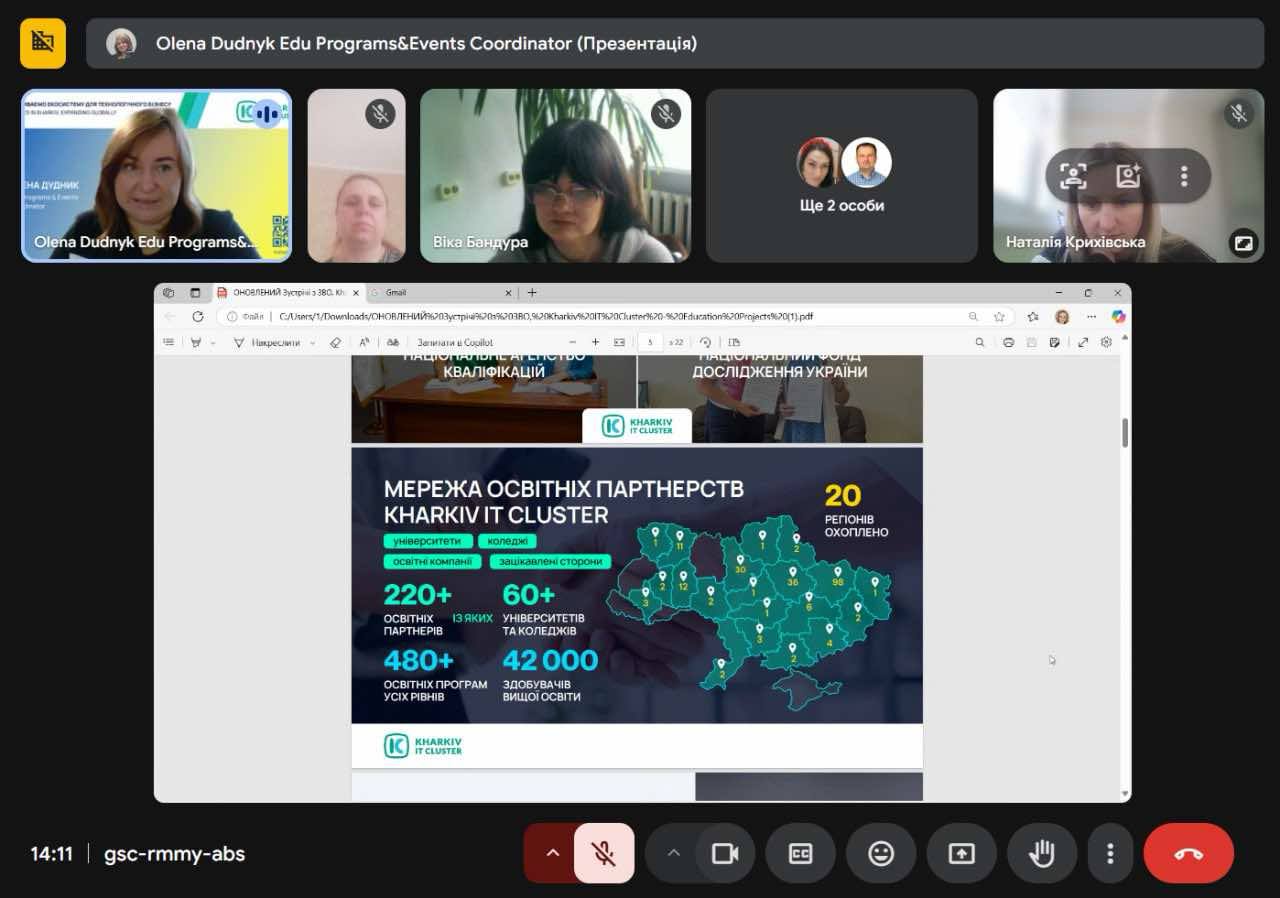Enter PDF full screen mode
Viewport: 1280px width, 898px height.
1083,342
